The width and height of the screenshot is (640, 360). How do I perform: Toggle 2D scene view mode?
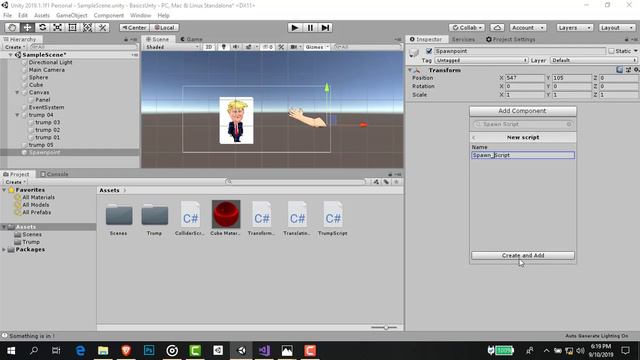coord(209,47)
